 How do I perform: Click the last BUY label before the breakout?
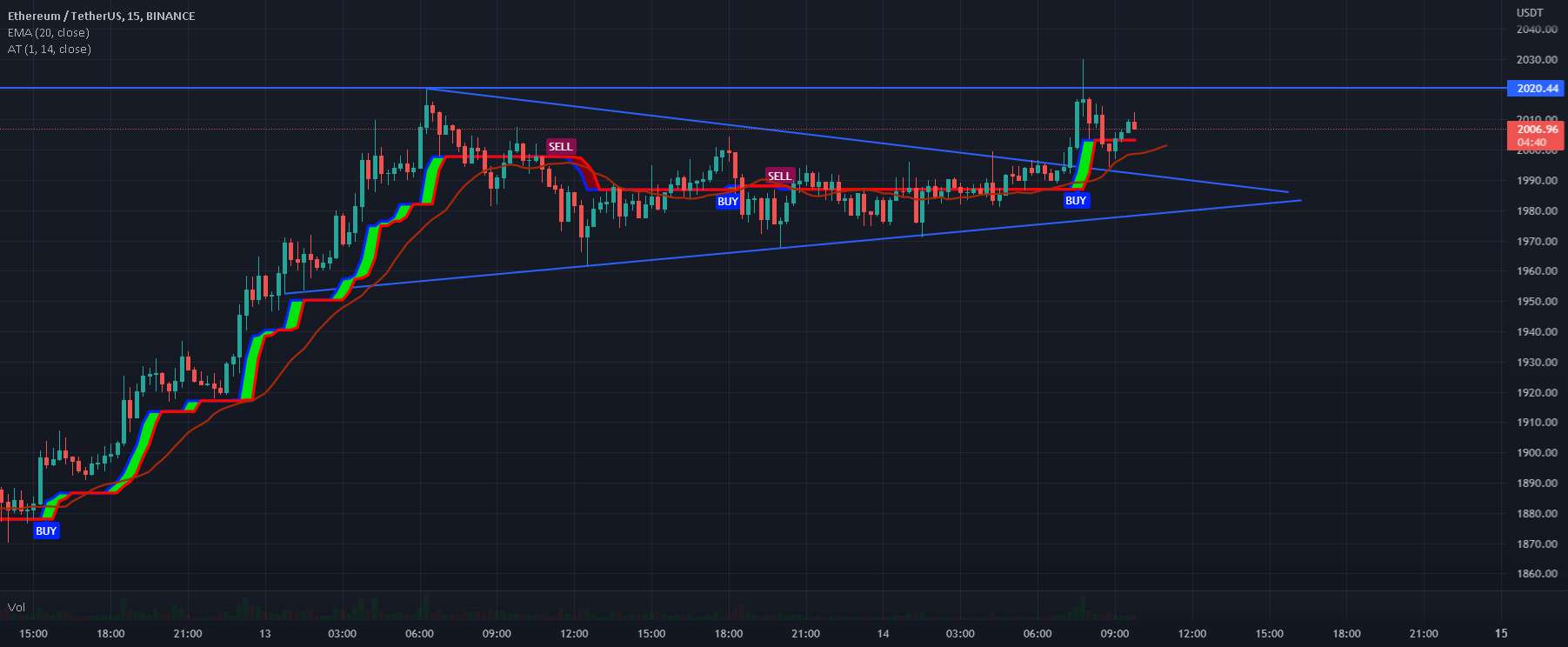pyautogui.click(x=1076, y=200)
